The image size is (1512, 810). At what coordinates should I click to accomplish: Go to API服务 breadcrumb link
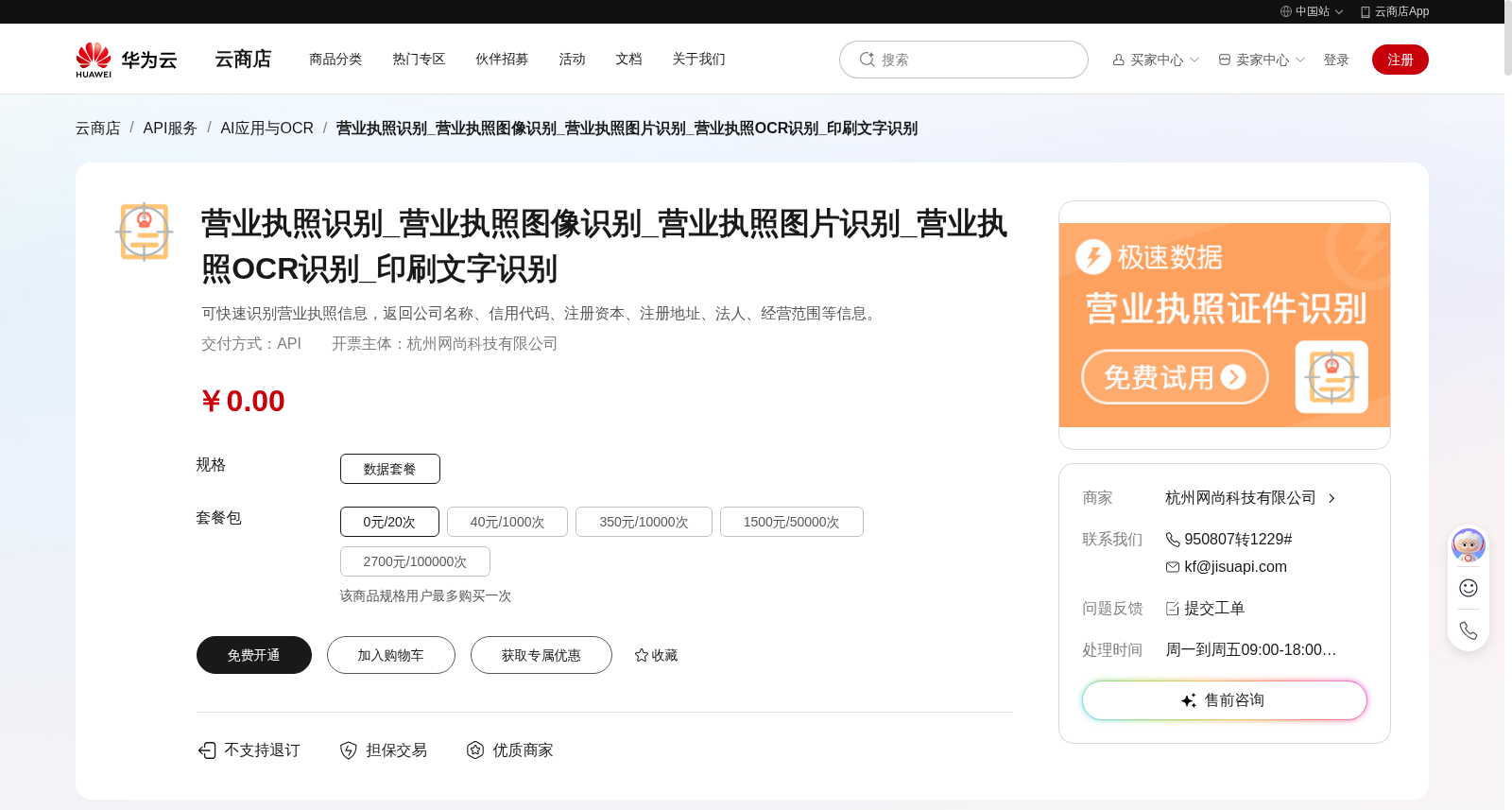[170, 128]
